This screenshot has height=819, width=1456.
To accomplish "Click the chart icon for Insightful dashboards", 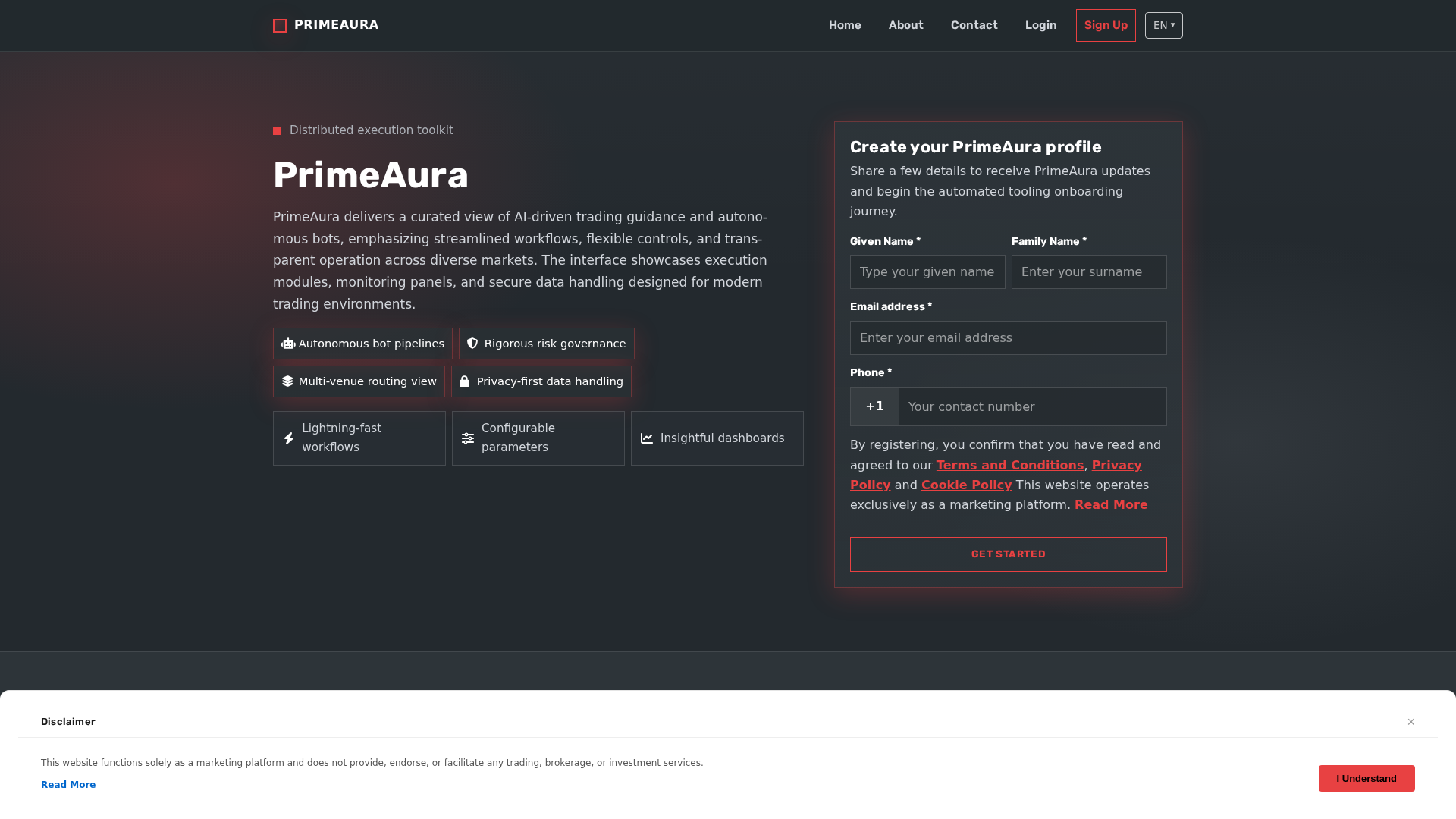I will (x=647, y=438).
